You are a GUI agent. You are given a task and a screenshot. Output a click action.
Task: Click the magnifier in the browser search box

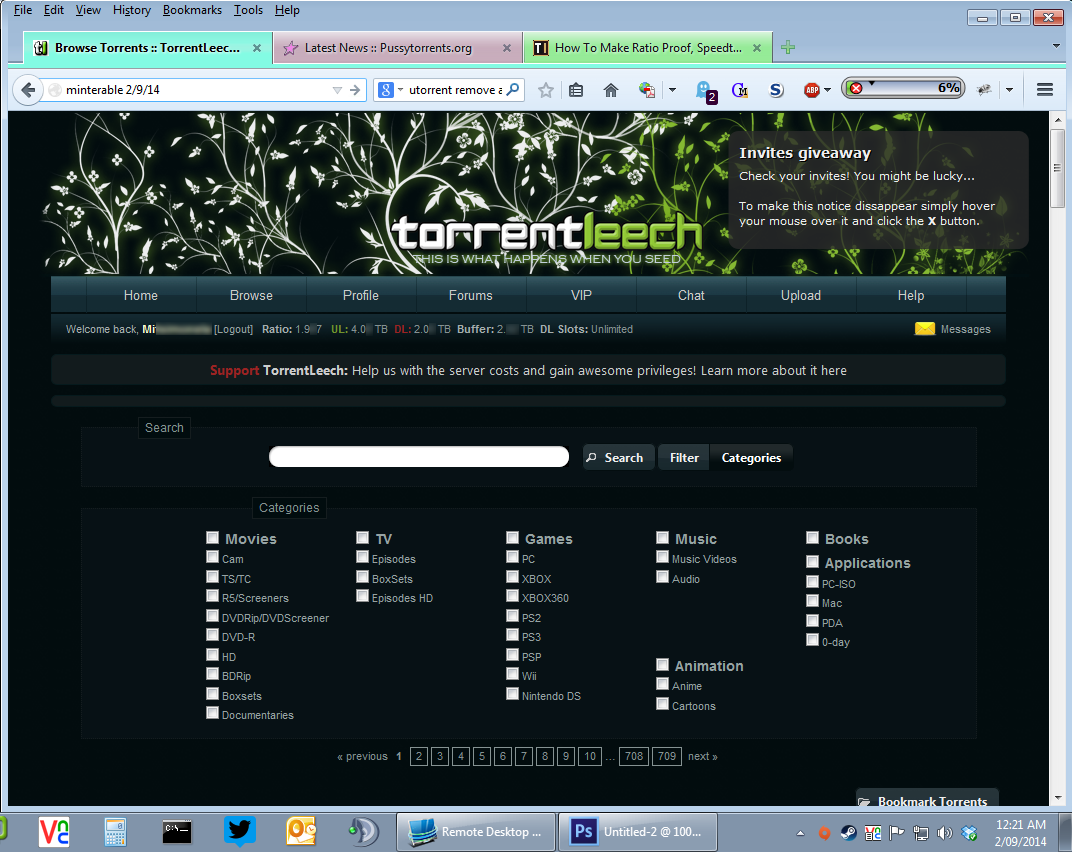[x=513, y=89]
